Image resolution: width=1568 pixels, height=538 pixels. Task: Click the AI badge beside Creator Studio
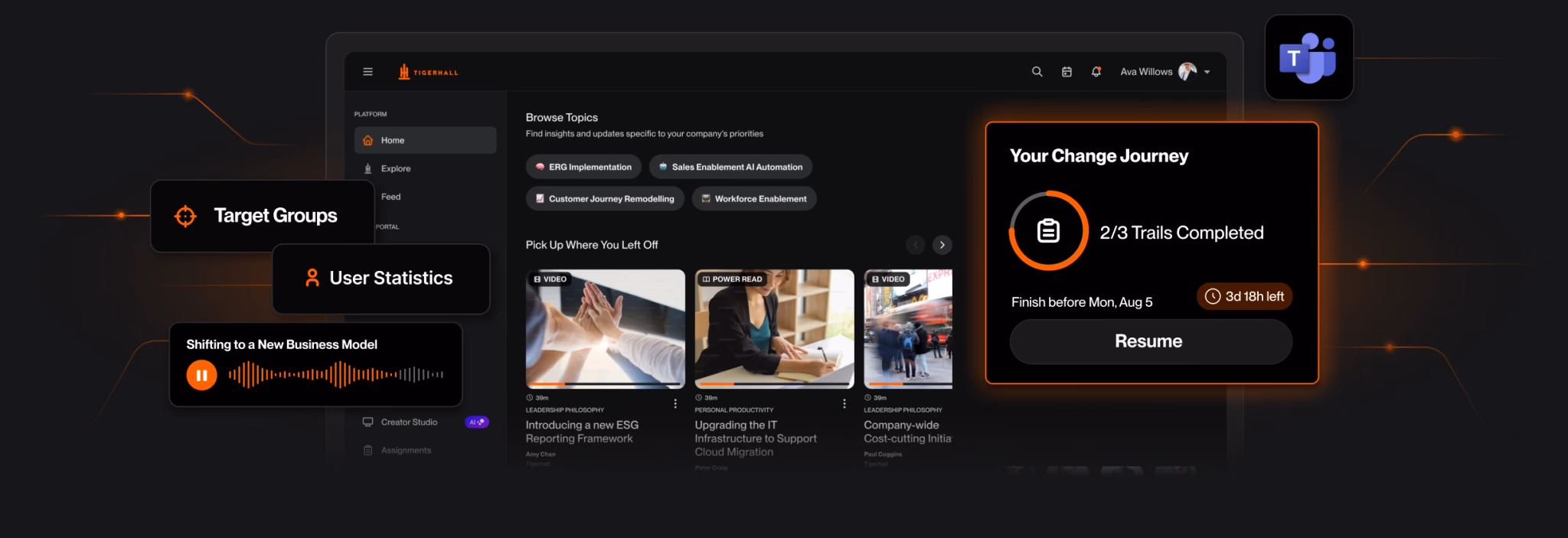pyautogui.click(x=477, y=422)
